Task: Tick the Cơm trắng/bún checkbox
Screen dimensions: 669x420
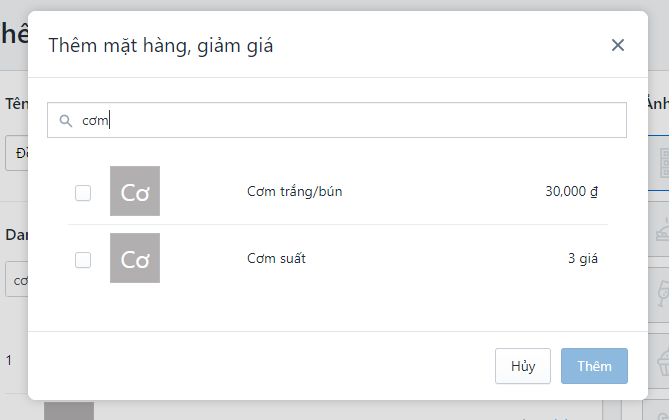Action: click(83, 193)
